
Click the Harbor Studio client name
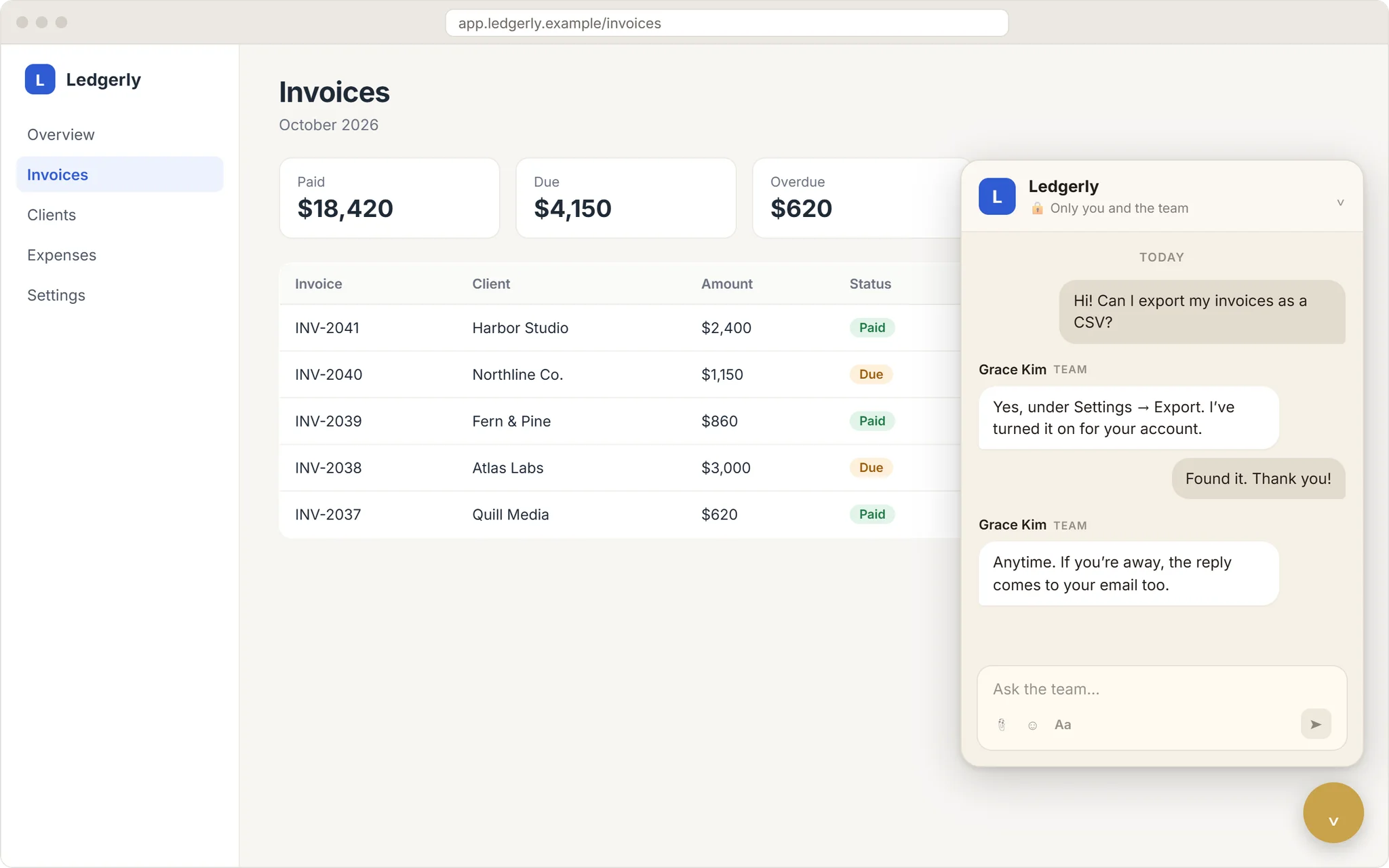tap(520, 328)
